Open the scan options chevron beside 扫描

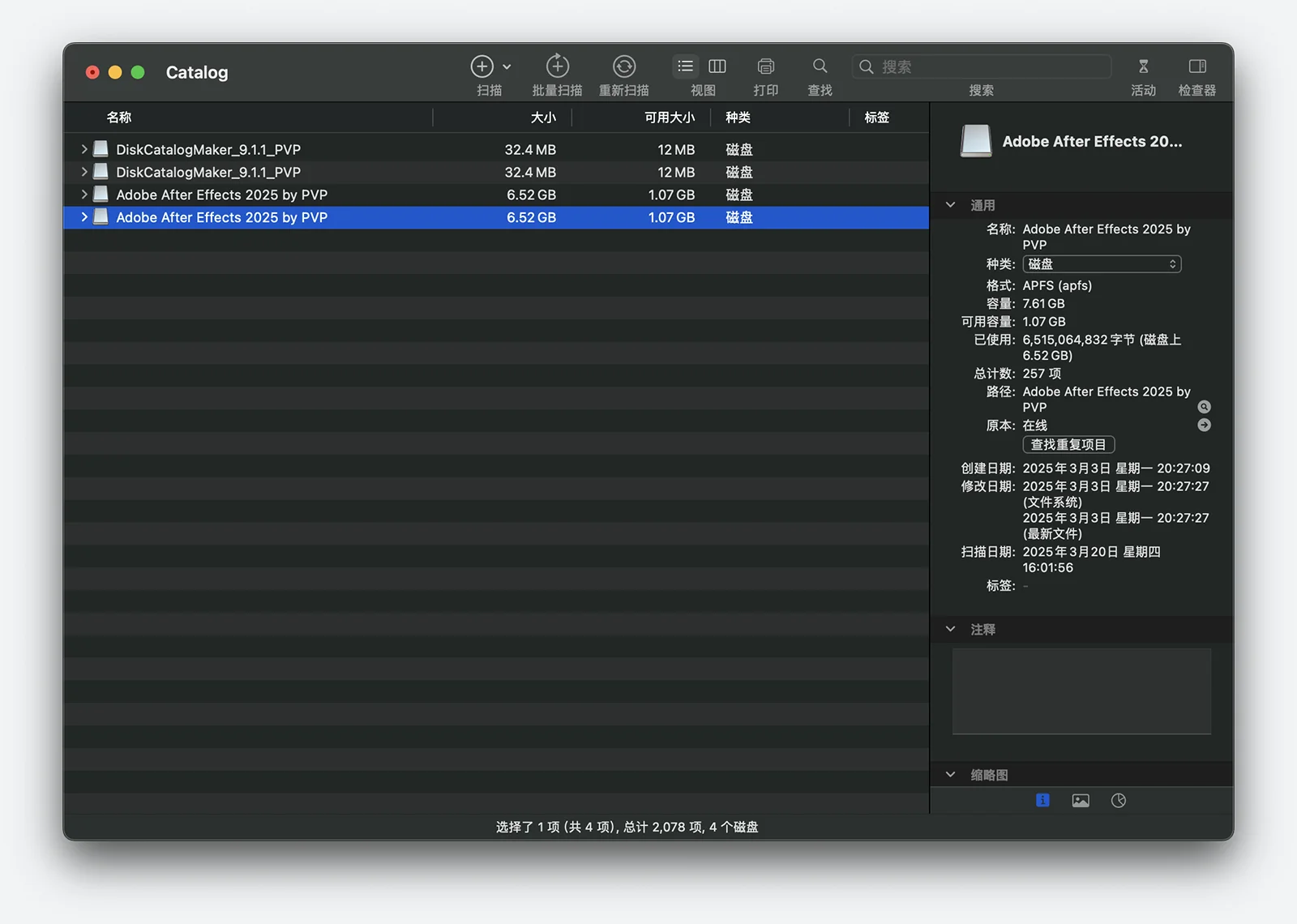click(x=507, y=67)
